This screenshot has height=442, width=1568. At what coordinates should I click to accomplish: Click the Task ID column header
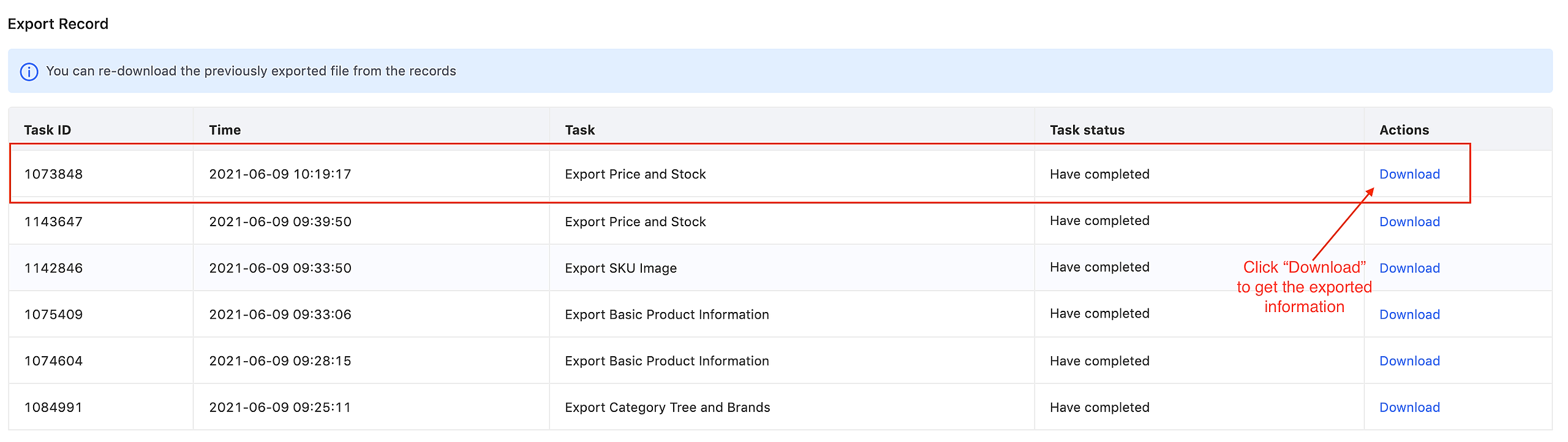[x=47, y=130]
